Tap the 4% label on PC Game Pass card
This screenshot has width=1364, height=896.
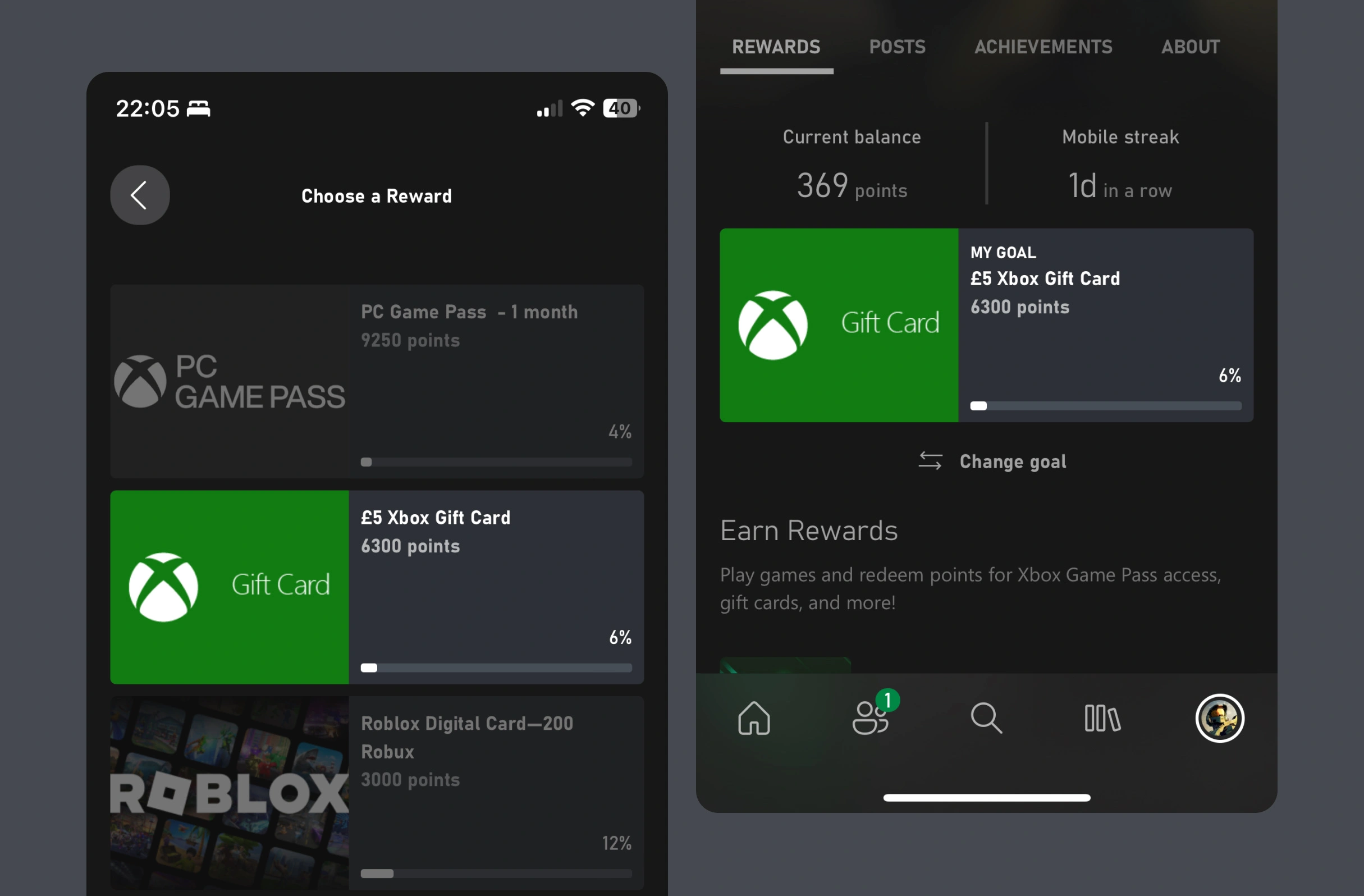(x=620, y=432)
